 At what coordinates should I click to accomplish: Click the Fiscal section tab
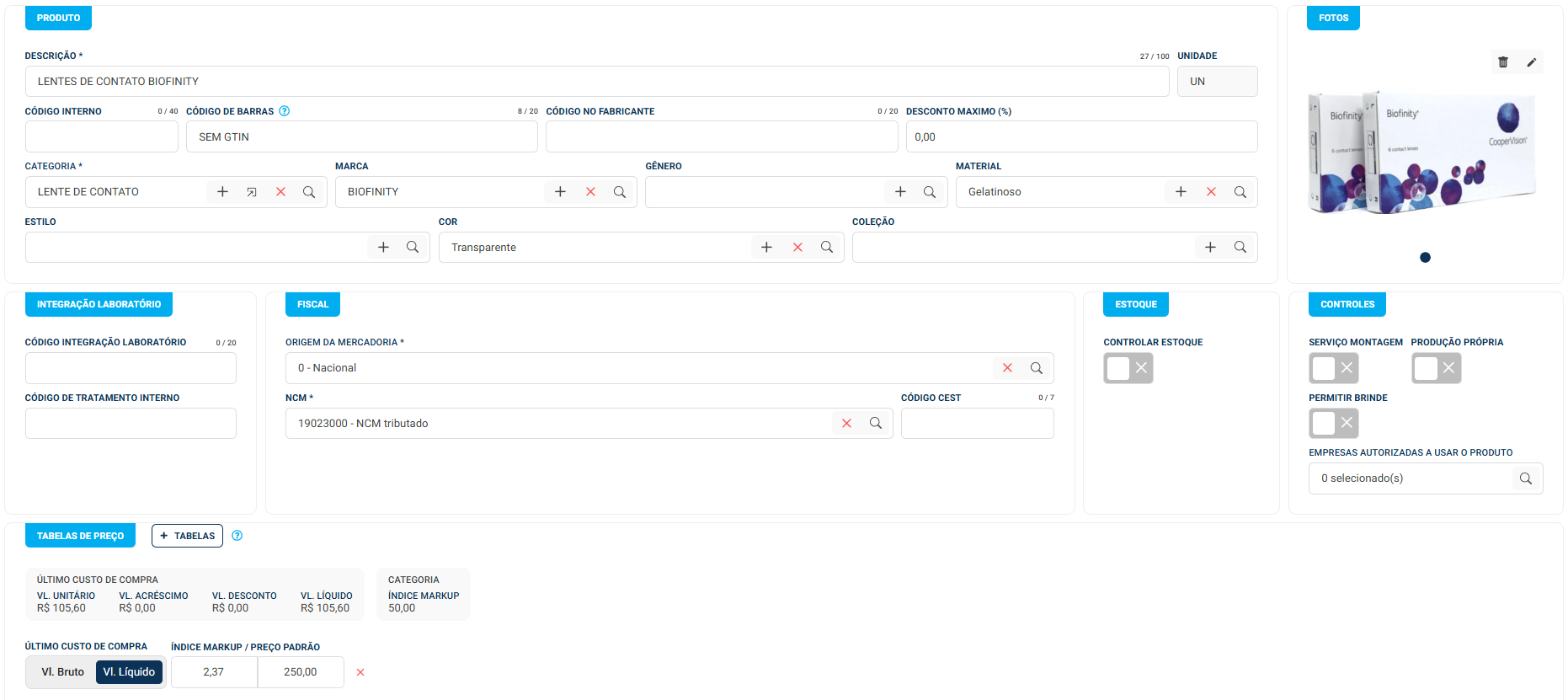pos(312,304)
